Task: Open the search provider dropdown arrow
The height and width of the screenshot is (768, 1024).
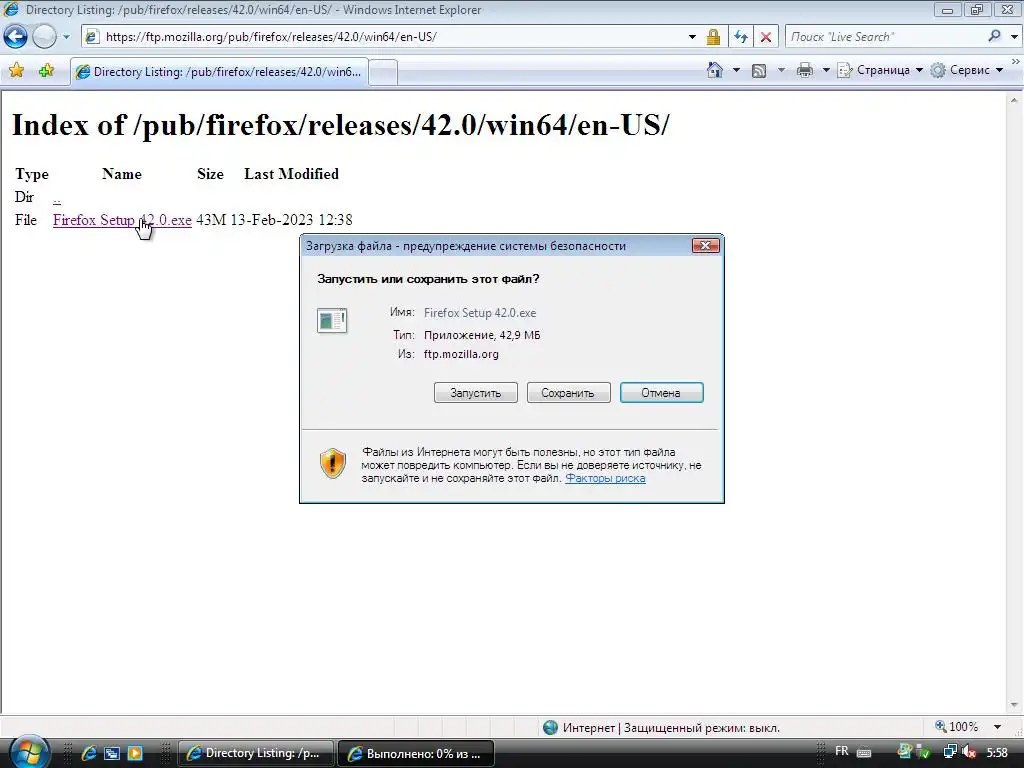Action: [x=1014, y=37]
